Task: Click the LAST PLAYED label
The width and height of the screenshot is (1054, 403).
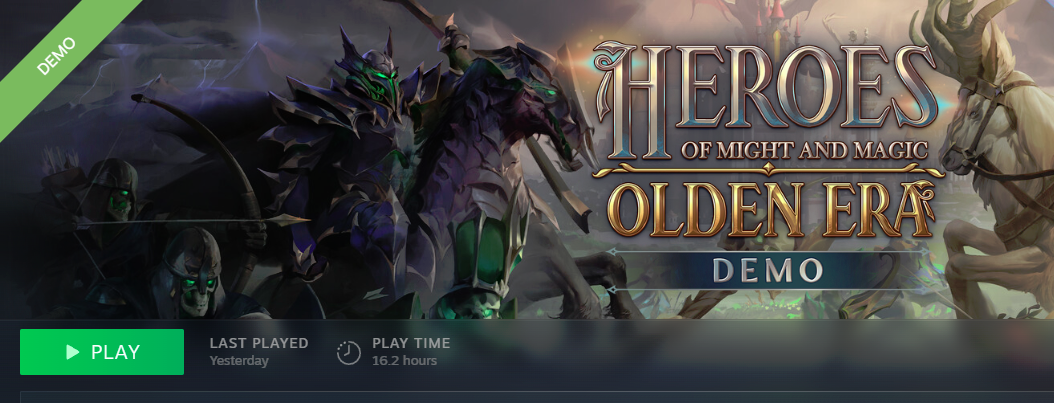Action: [x=259, y=343]
